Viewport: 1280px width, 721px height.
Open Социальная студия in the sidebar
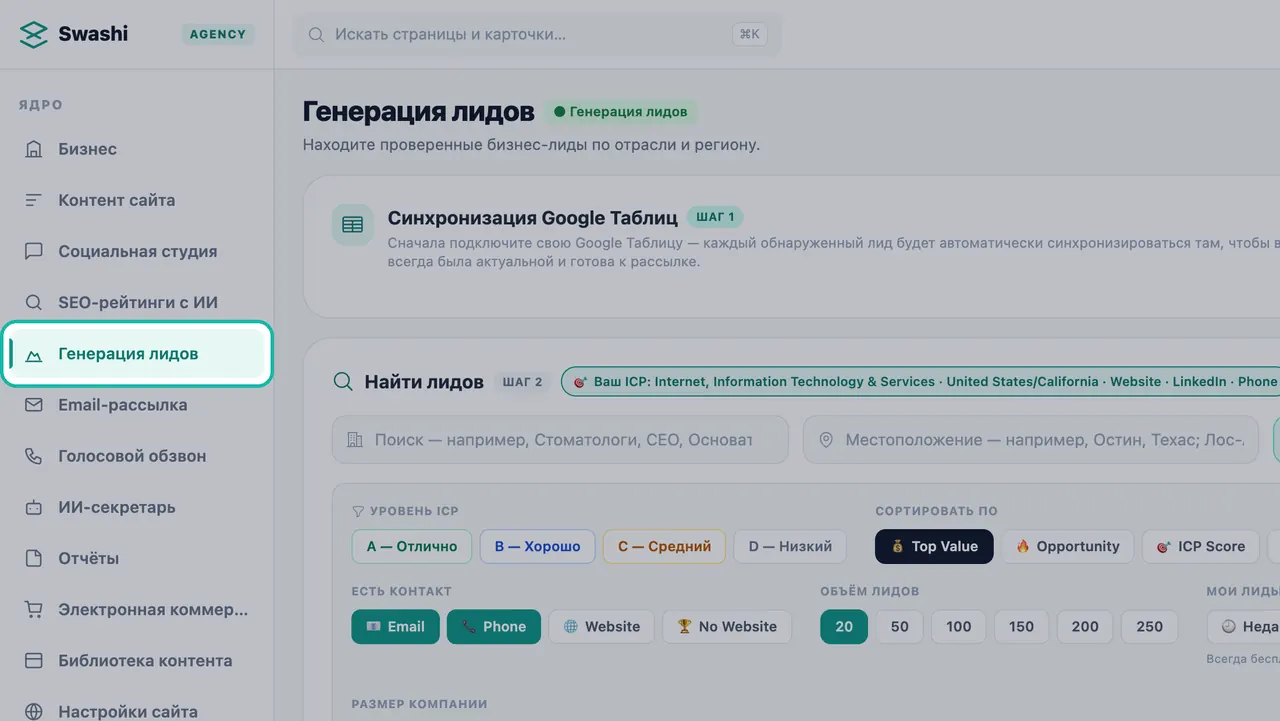137,251
